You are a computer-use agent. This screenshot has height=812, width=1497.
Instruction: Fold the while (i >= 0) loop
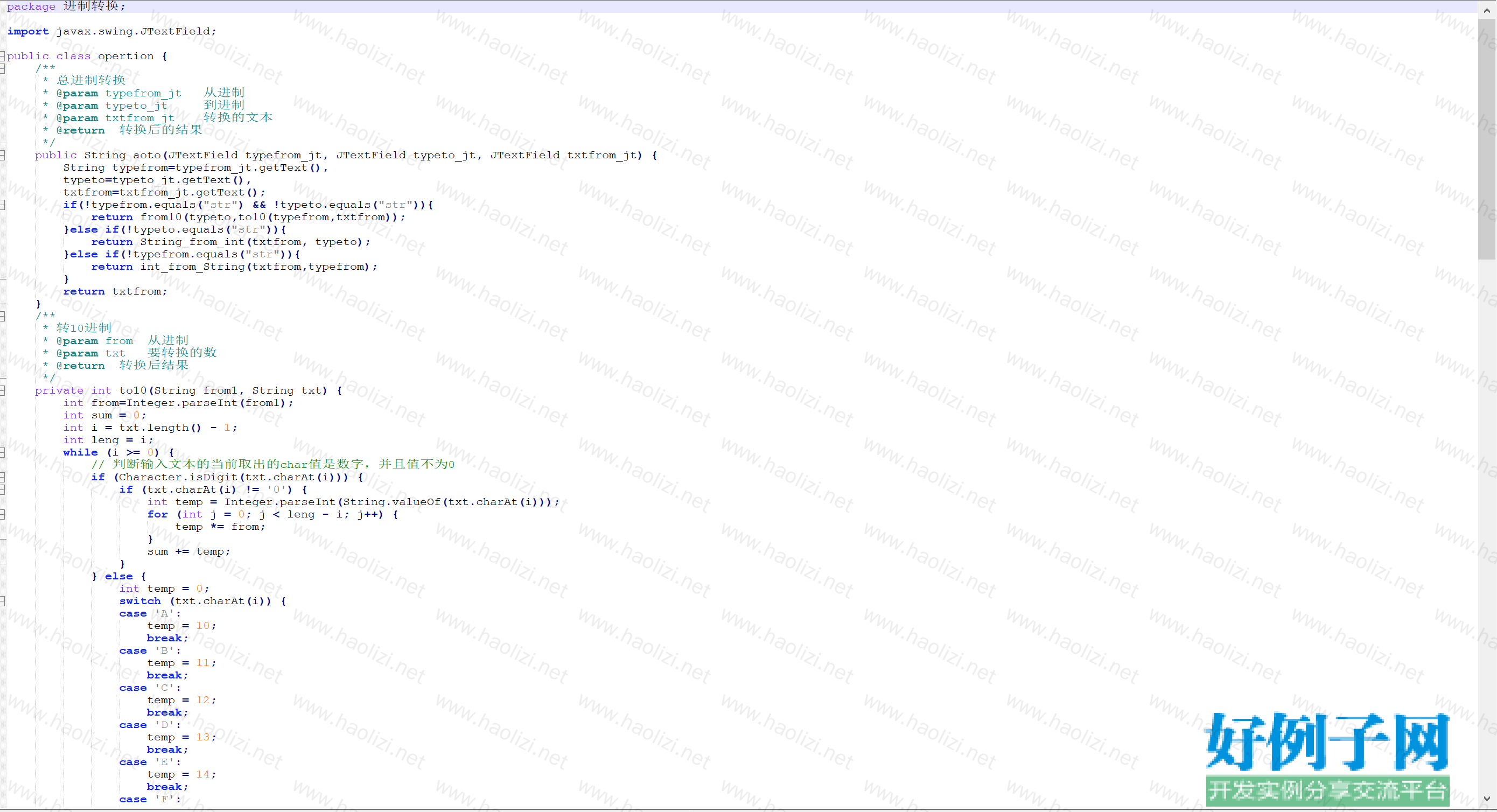click(x=2, y=452)
